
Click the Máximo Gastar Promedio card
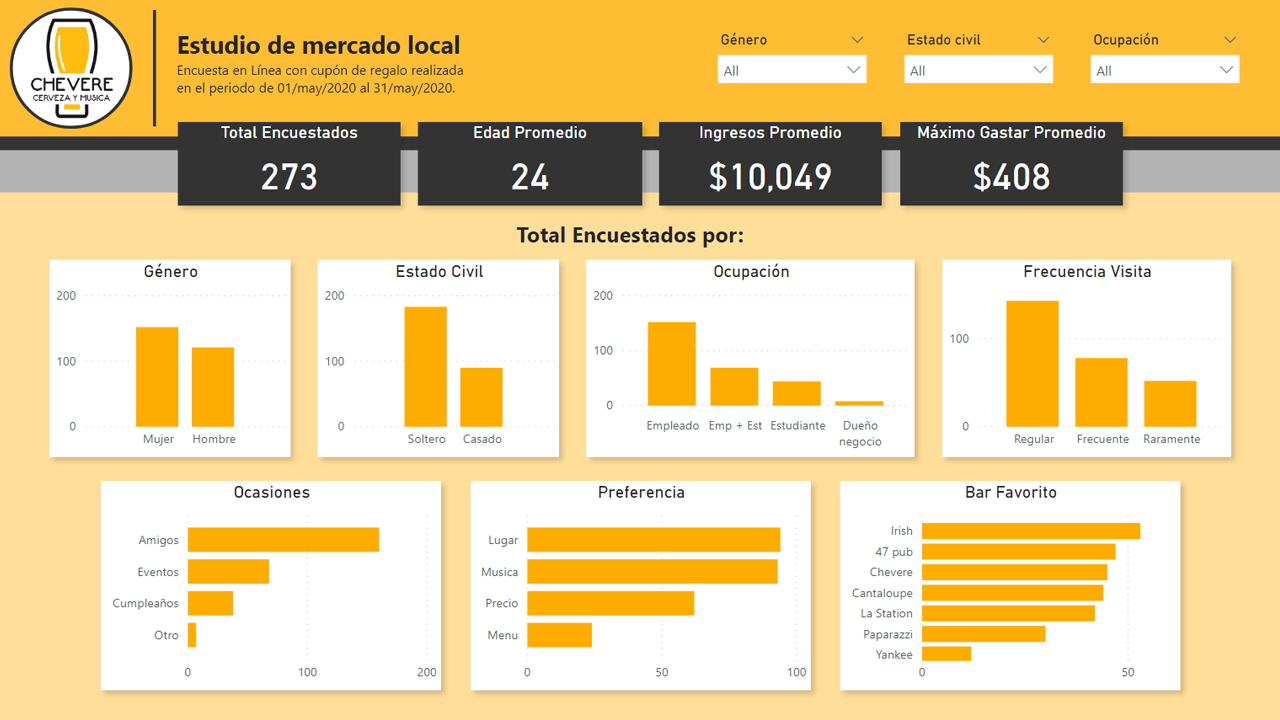click(1011, 163)
